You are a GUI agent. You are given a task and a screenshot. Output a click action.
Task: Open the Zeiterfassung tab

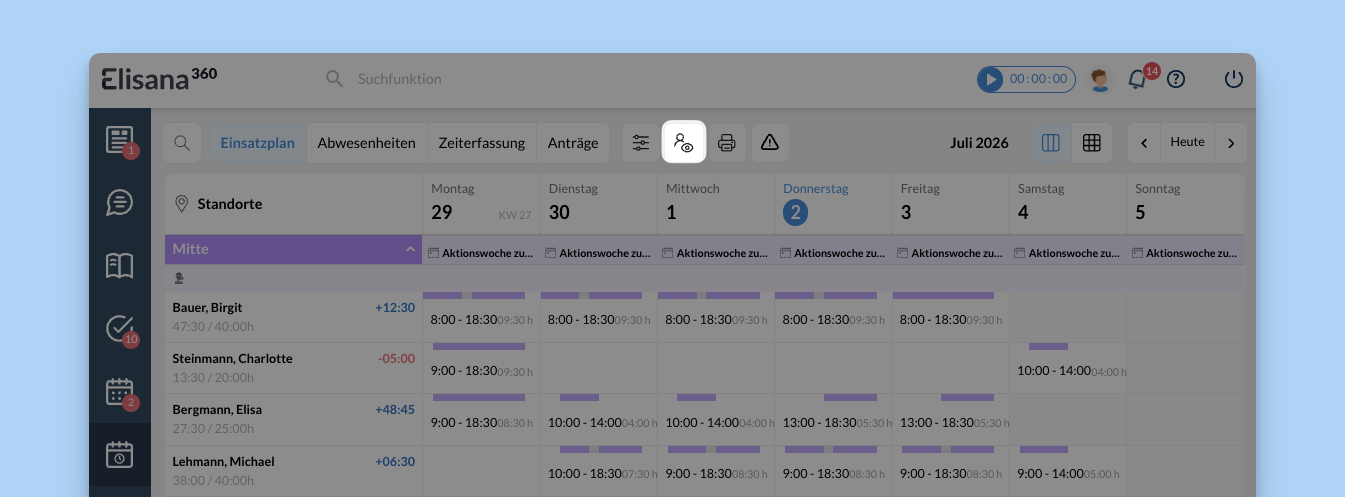pyautogui.click(x=482, y=143)
